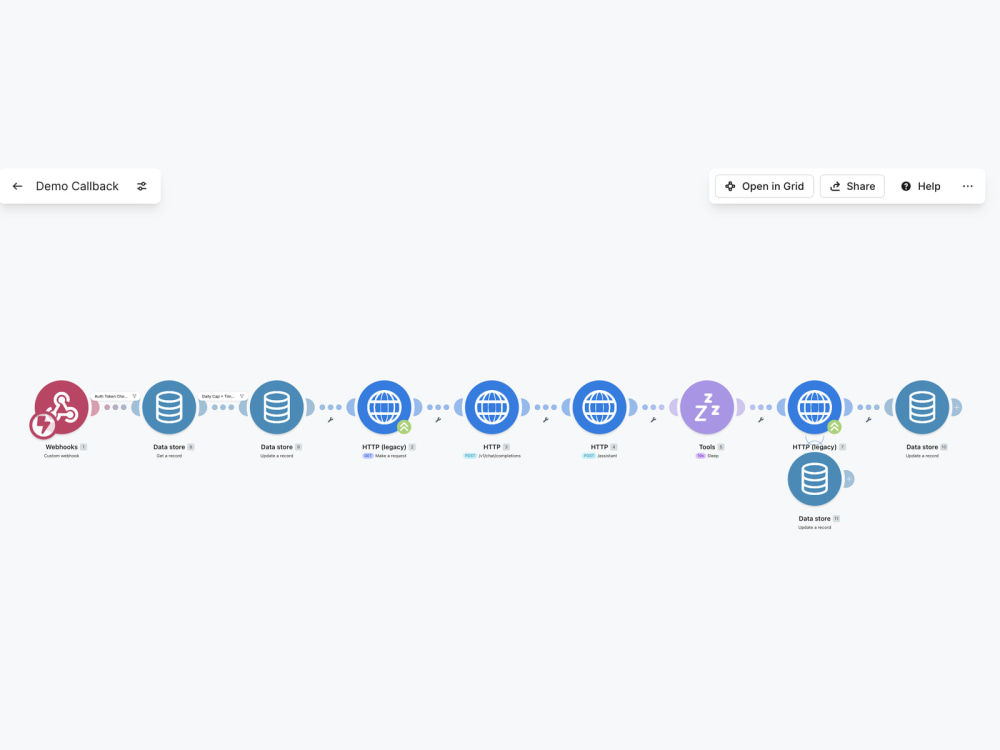Click the instant trigger lightning badge on Webhooks
Image resolution: width=1000 pixels, height=750 pixels.
(43, 425)
